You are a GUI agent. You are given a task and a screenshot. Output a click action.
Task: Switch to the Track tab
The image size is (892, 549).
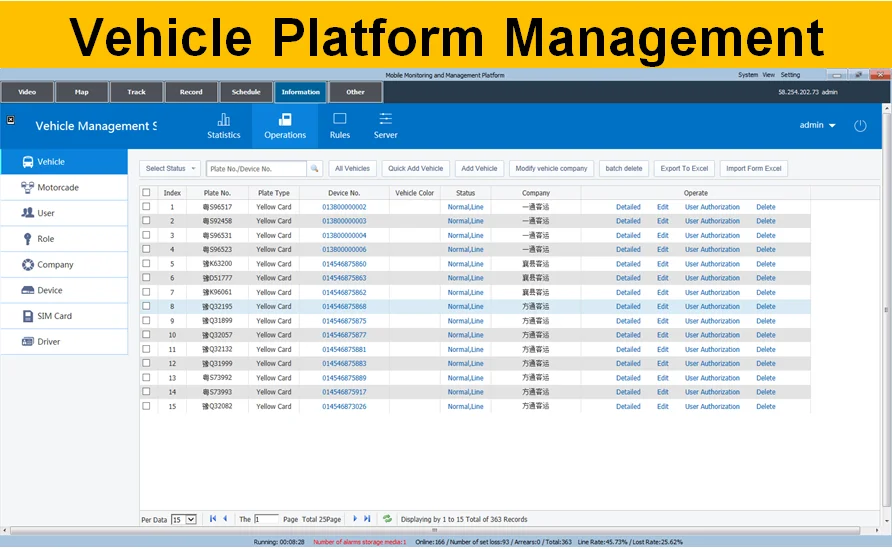tap(136, 92)
